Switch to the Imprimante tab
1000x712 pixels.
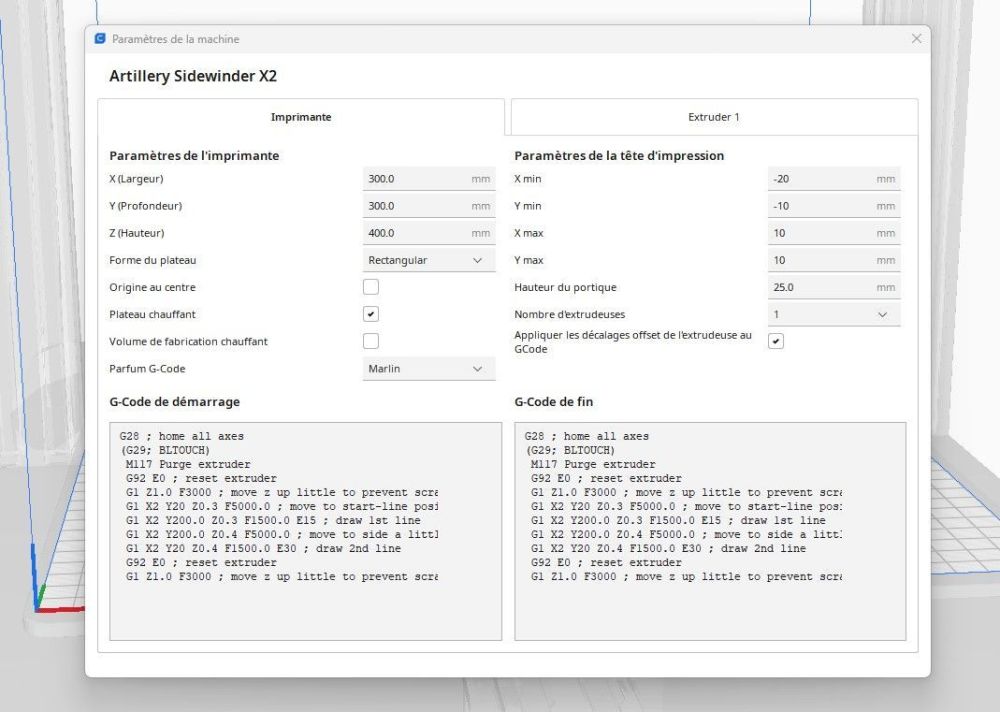coord(301,117)
